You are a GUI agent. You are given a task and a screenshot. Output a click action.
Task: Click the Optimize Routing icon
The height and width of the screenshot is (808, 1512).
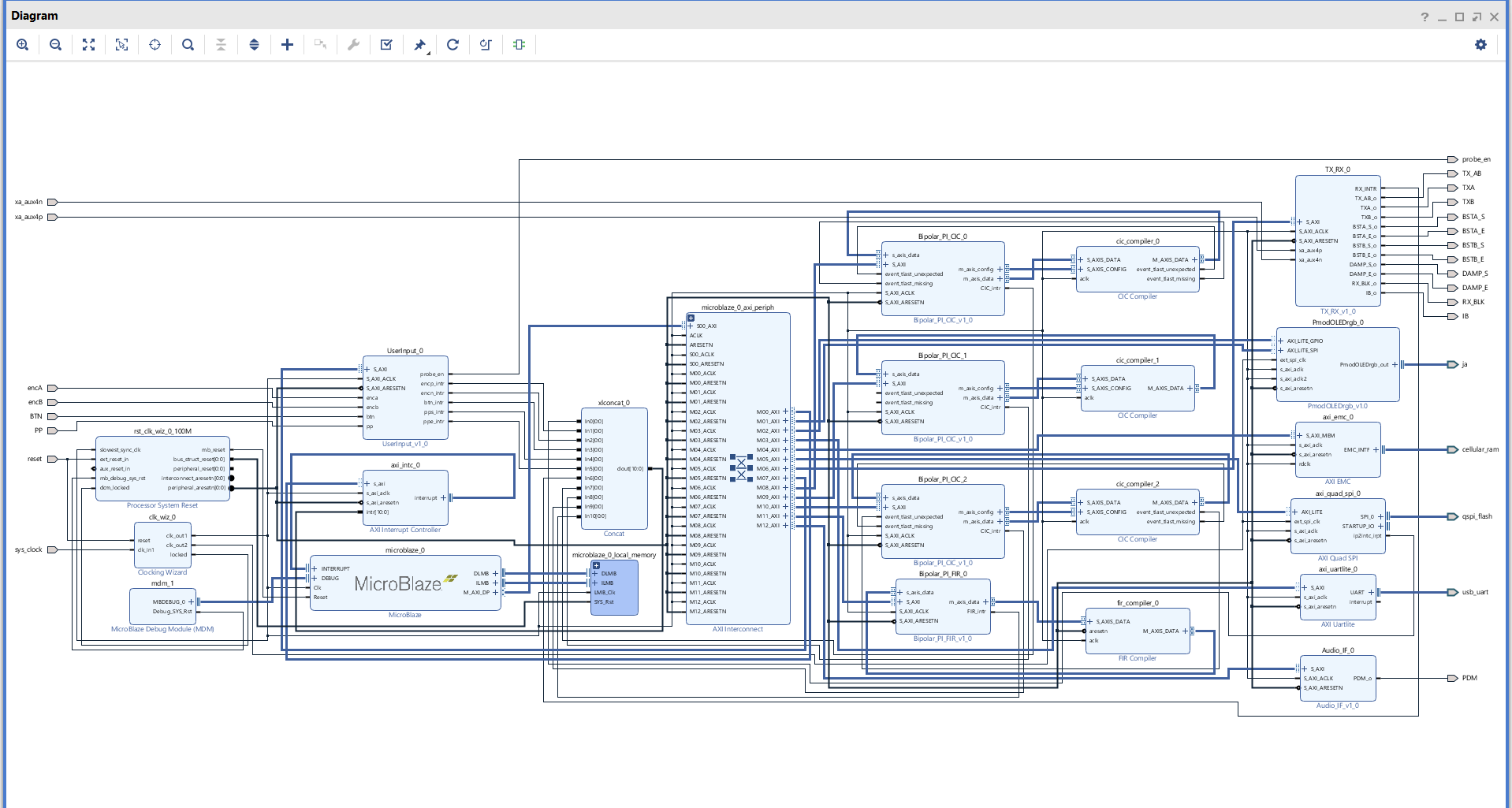486,45
